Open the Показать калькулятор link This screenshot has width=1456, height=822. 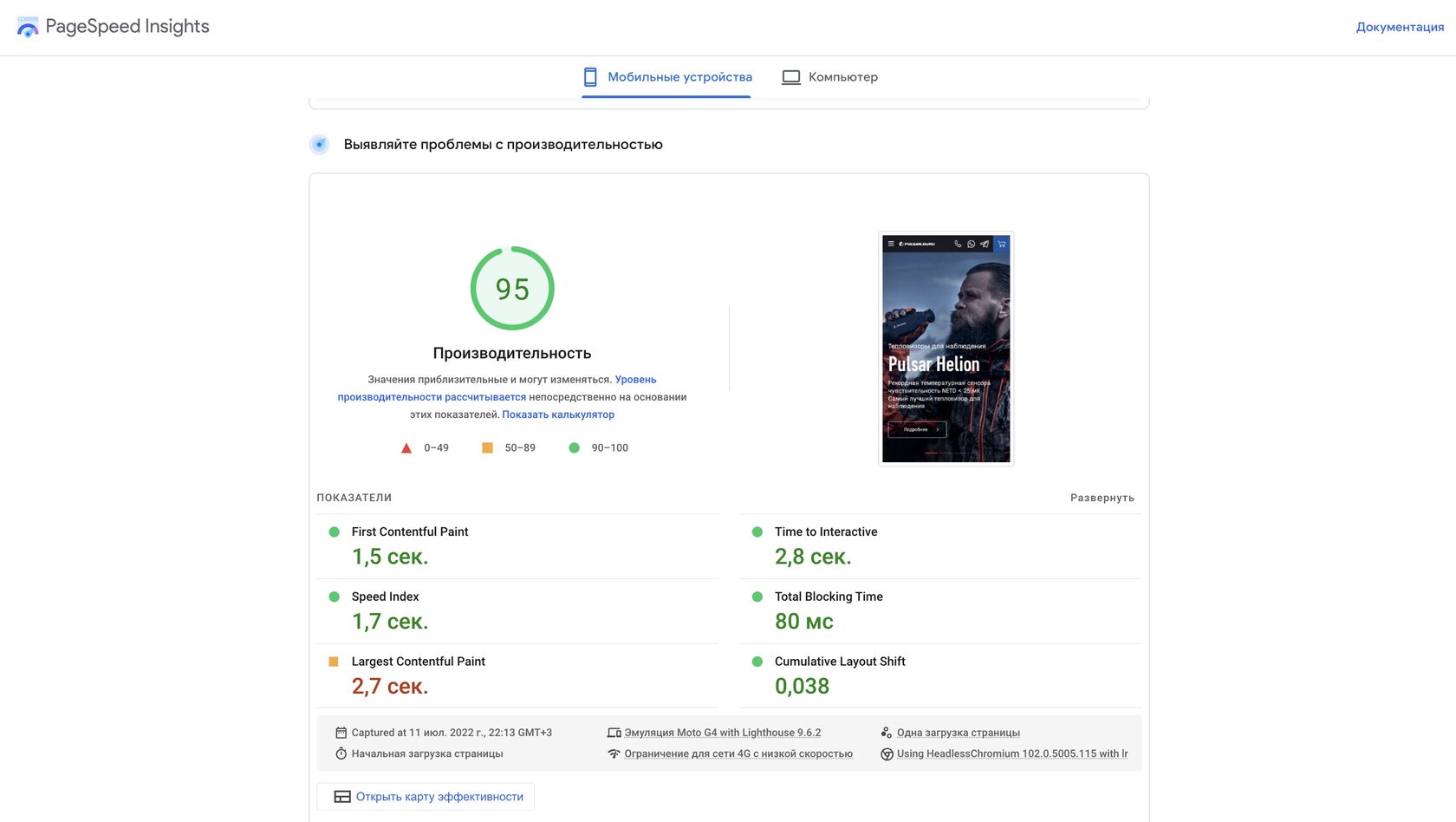coord(558,414)
